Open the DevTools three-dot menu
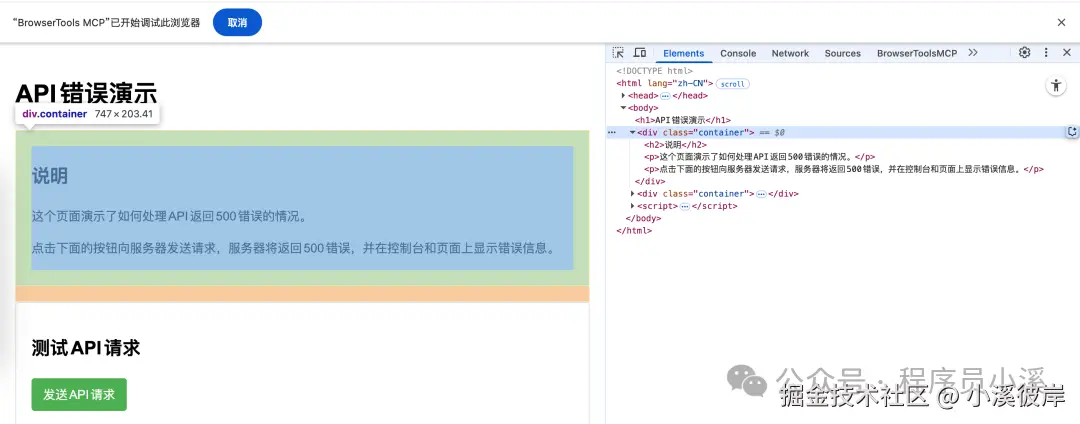The width and height of the screenshot is (1080, 424). click(1046, 53)
